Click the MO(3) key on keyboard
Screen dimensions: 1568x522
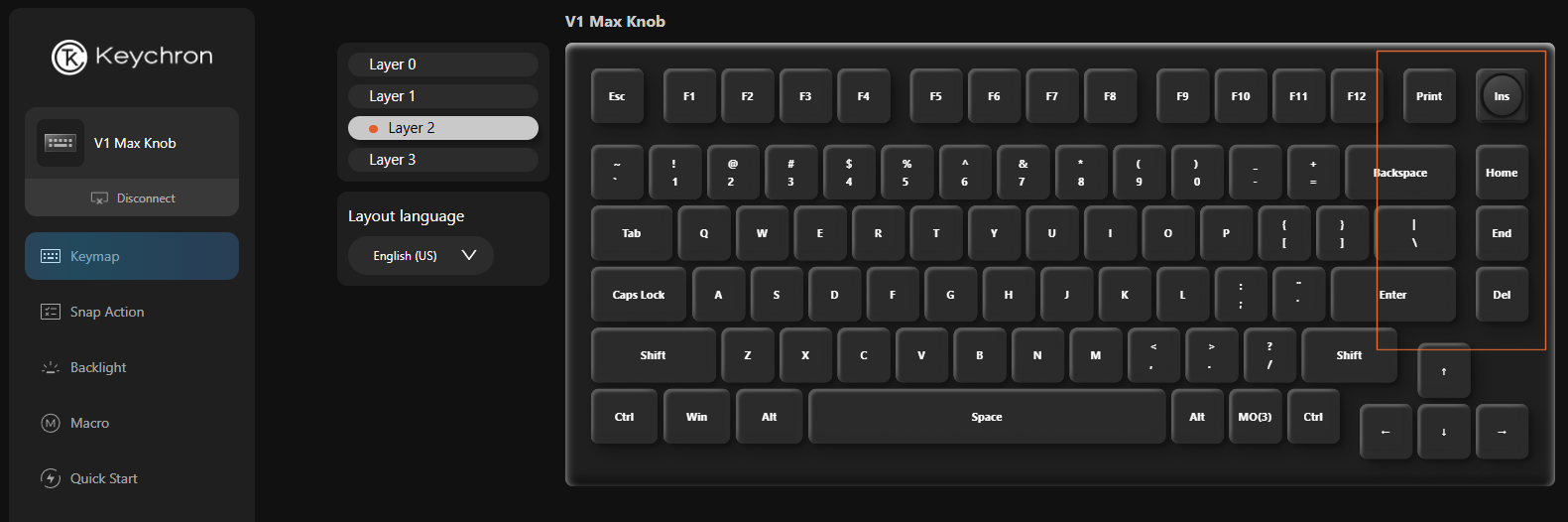coord(1255,417)
